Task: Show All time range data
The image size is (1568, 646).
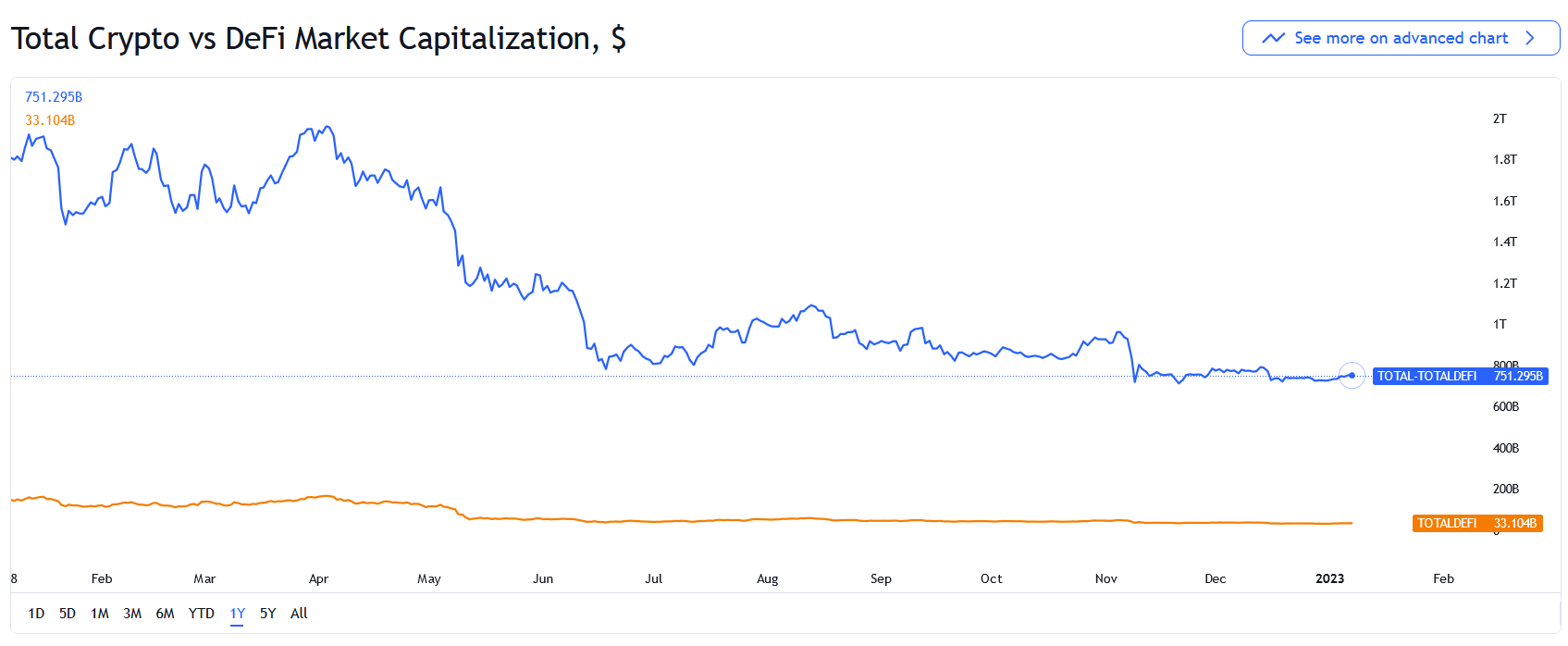Action: tap(299, 614)
